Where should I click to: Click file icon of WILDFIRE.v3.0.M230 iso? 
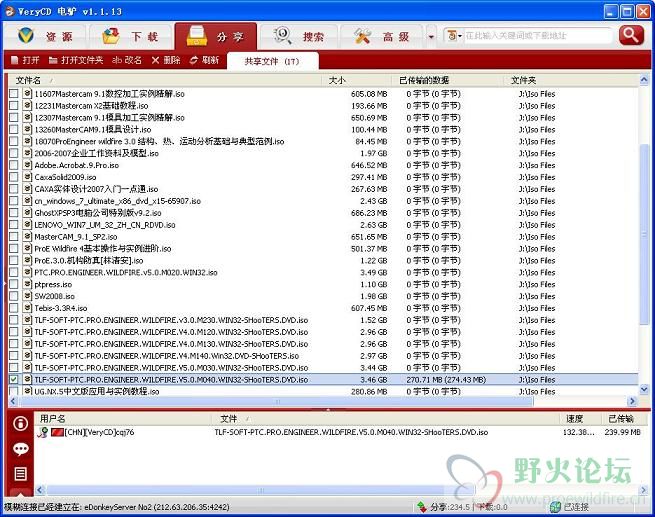(27, 320)
